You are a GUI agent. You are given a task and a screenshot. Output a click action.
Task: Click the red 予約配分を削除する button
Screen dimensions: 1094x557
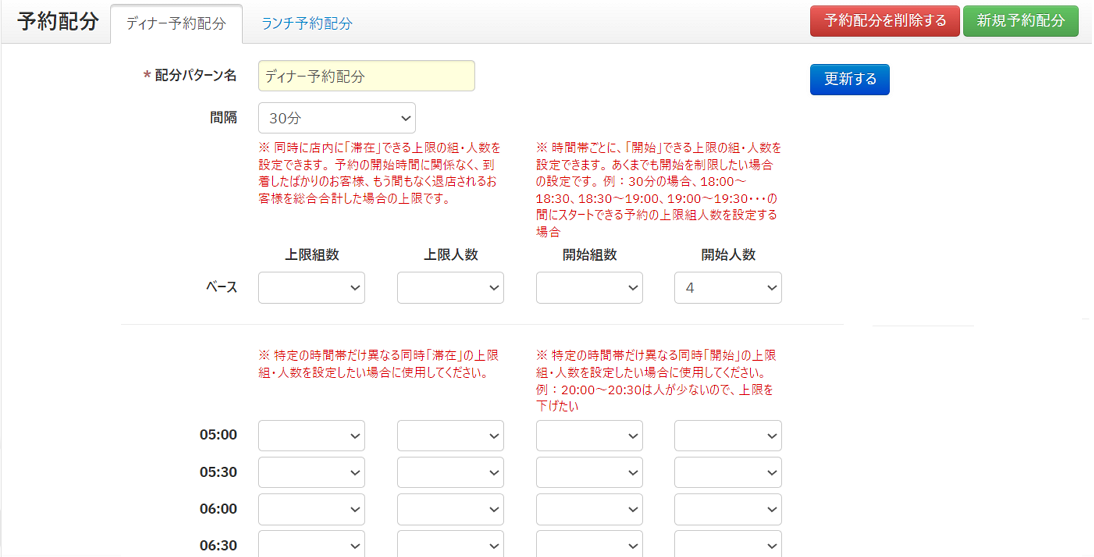pos(885,21)
